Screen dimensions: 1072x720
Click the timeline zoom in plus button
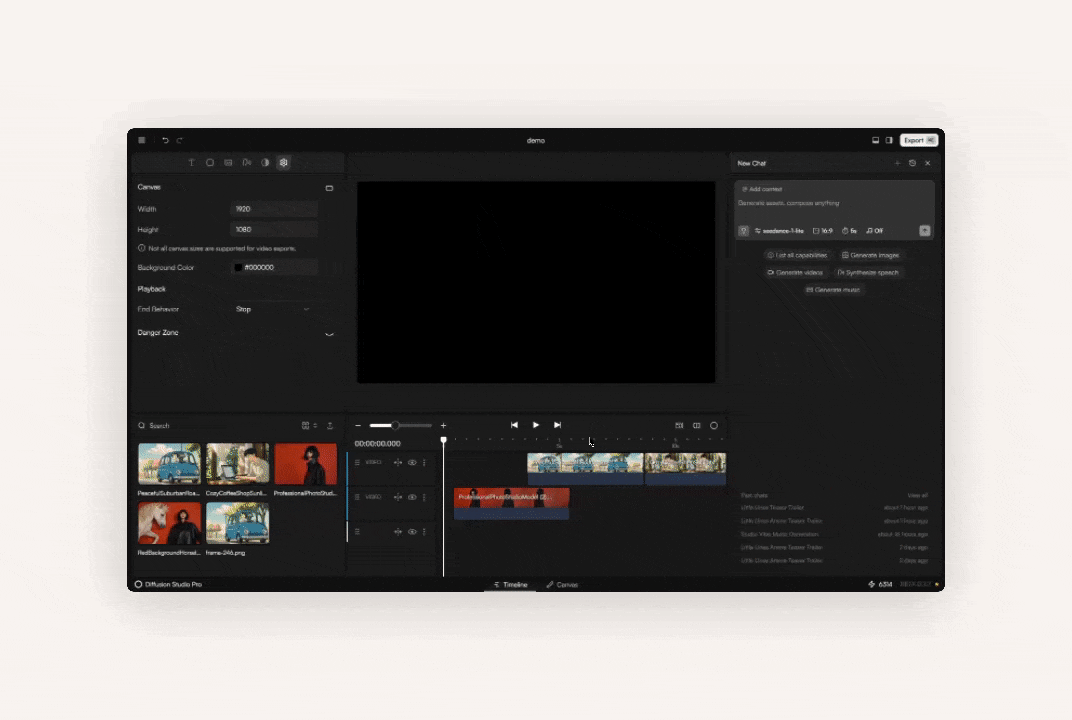point(443,425)
